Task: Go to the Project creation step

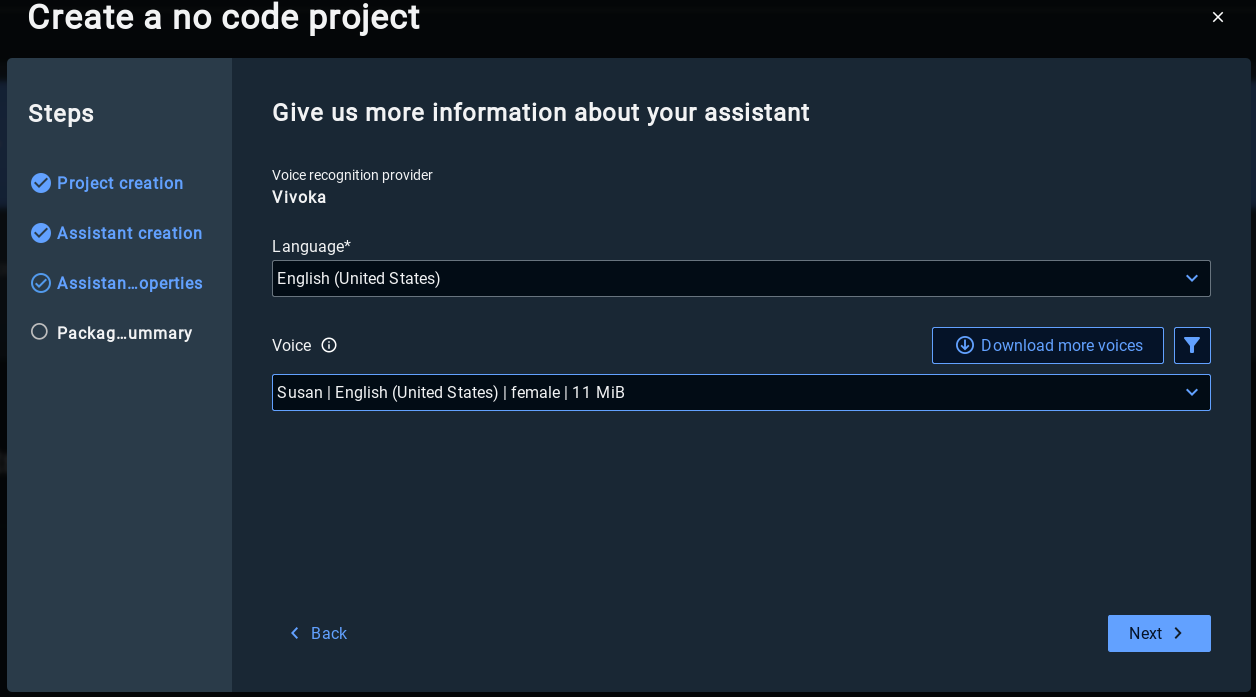Action: point(120,183)
